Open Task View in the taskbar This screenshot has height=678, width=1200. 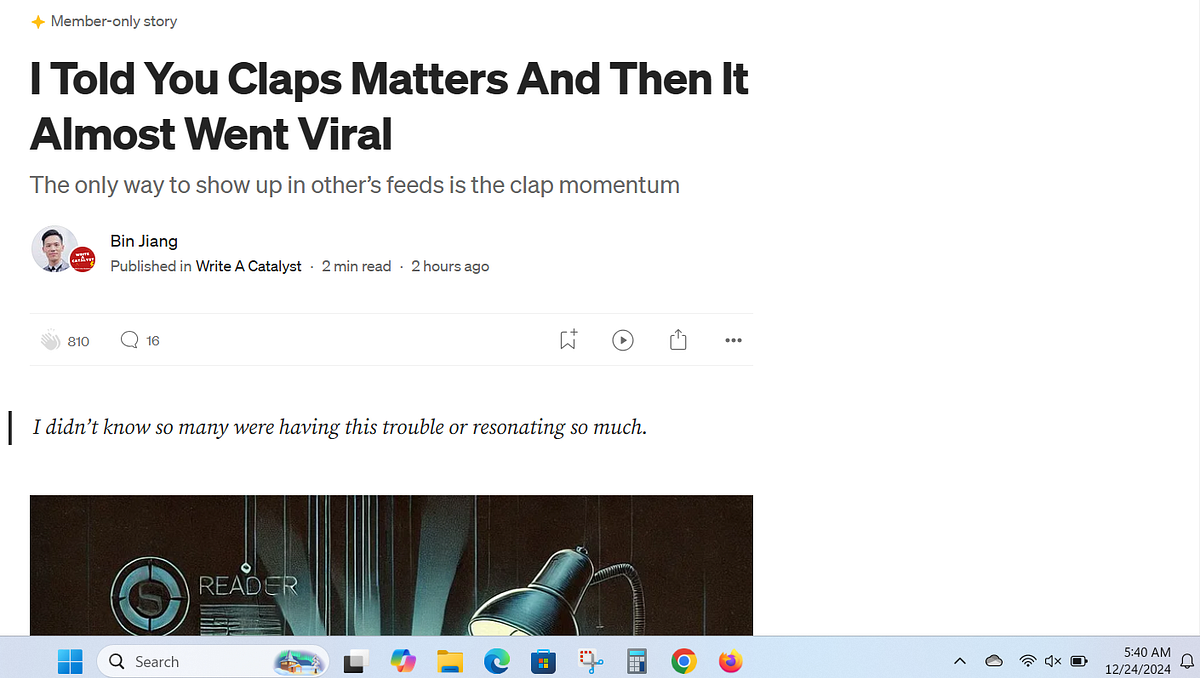pyautogui.click(x=356, y=661)
